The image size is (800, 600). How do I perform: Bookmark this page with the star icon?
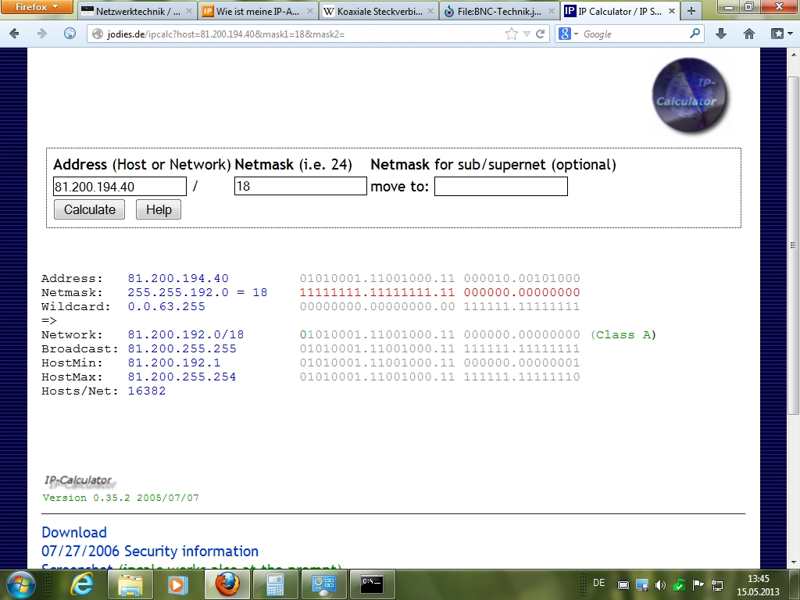pos(511,34)
